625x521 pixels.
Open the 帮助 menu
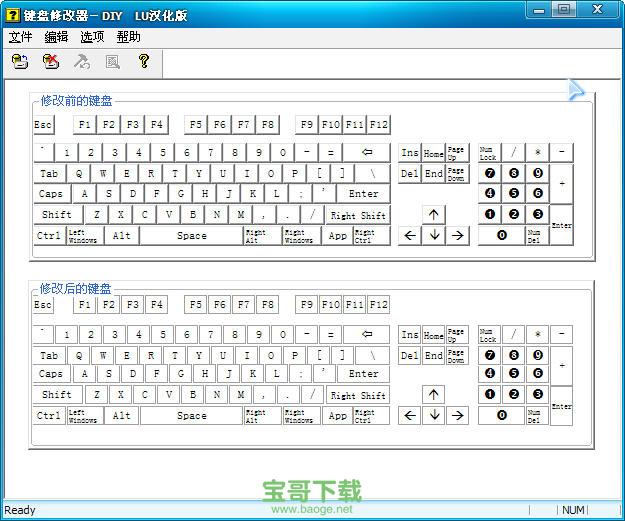(x=128, y=37)
